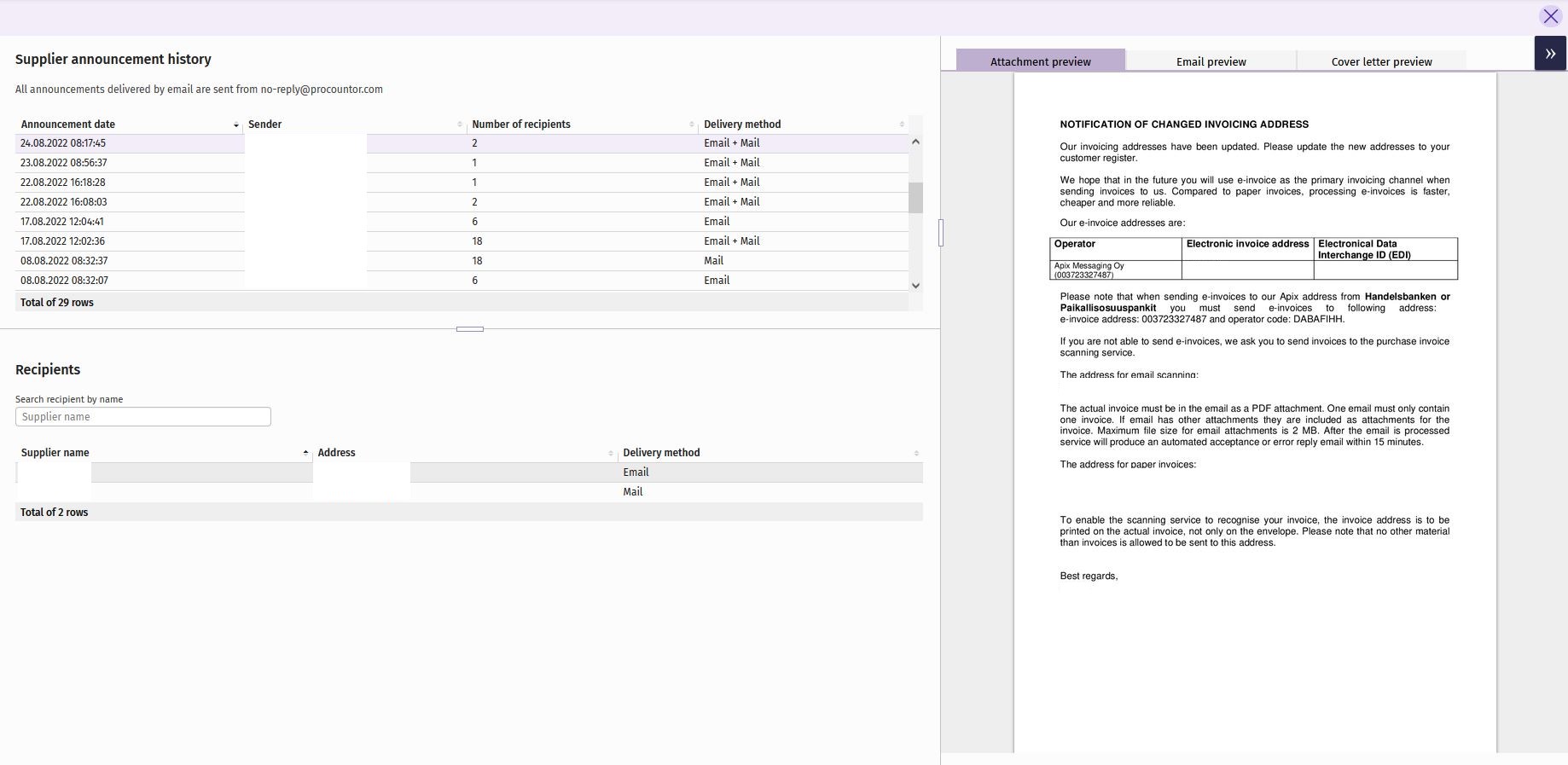Open the Cover letter preview tab

pos(1381,61)
